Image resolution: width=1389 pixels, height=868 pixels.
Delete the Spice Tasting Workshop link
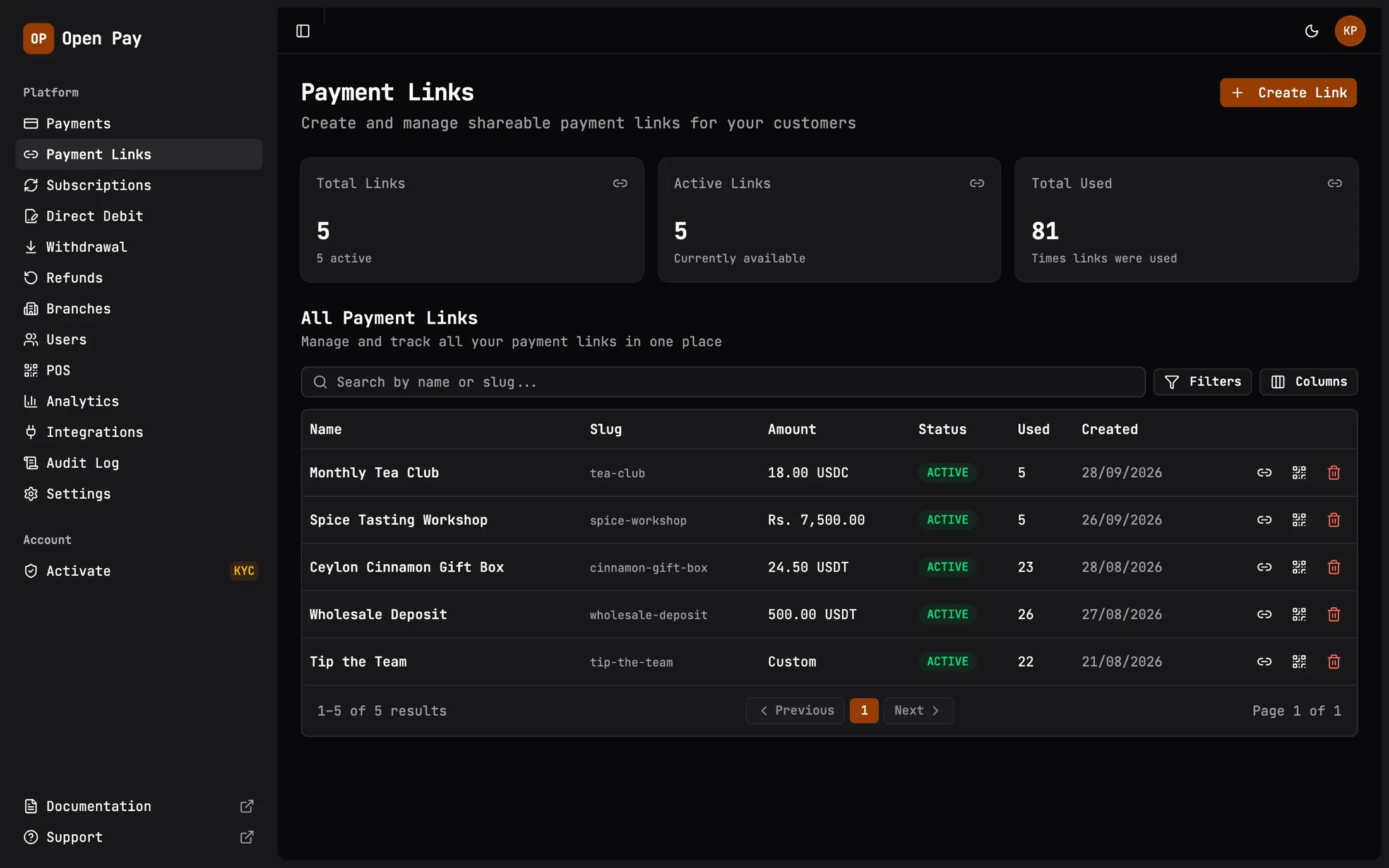tap(1333, 520)
